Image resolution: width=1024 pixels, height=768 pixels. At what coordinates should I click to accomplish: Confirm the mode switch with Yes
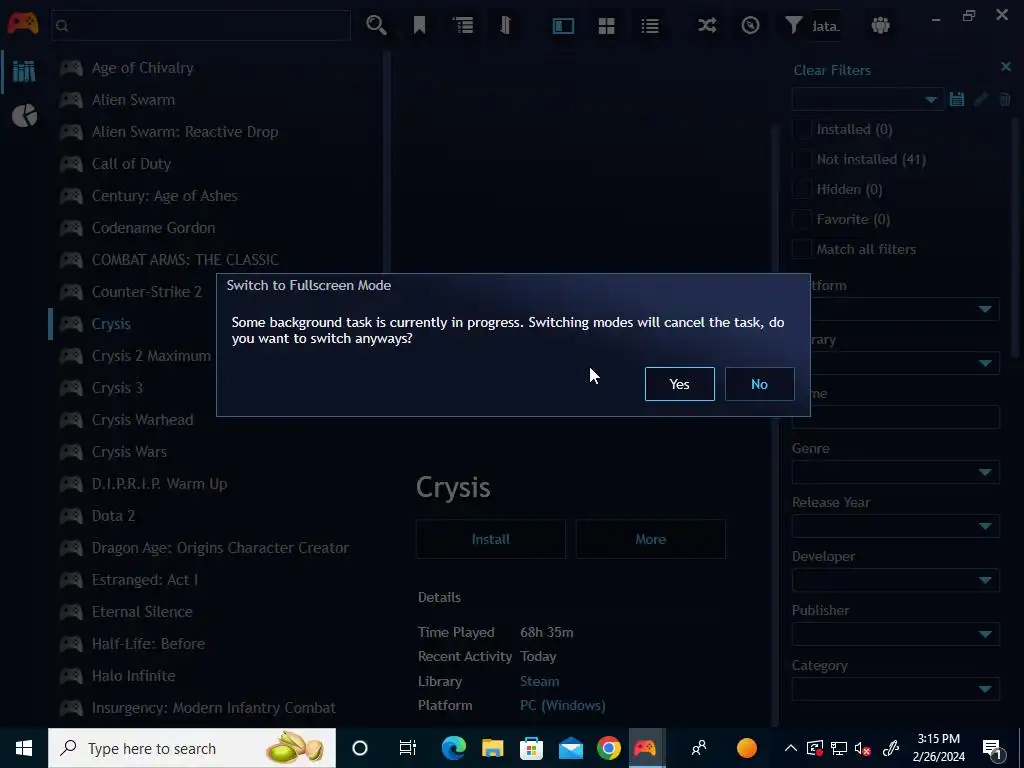coord(679,384)
